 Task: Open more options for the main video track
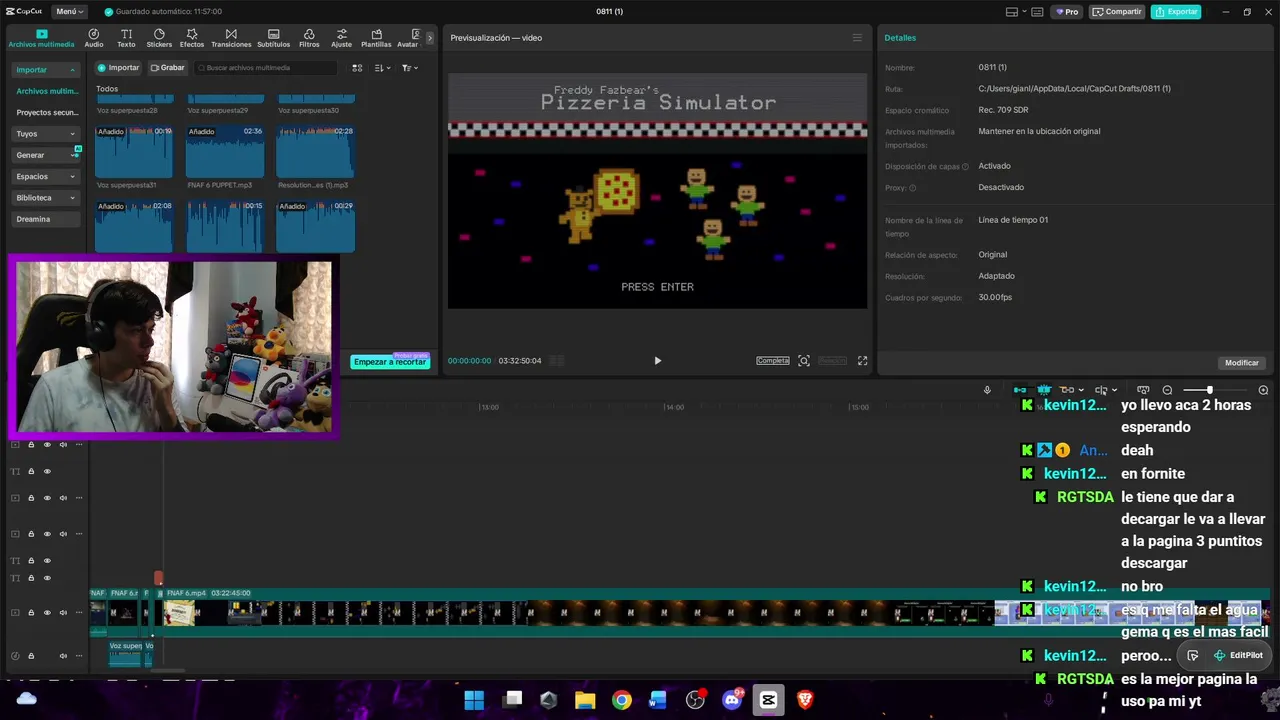(x=79, y=613)
